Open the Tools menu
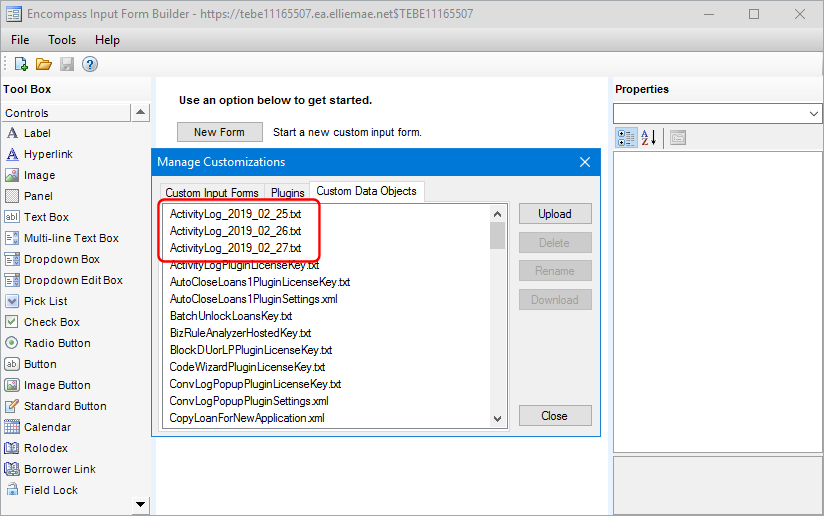The image size is (824, 516). [x=62, y=40]
